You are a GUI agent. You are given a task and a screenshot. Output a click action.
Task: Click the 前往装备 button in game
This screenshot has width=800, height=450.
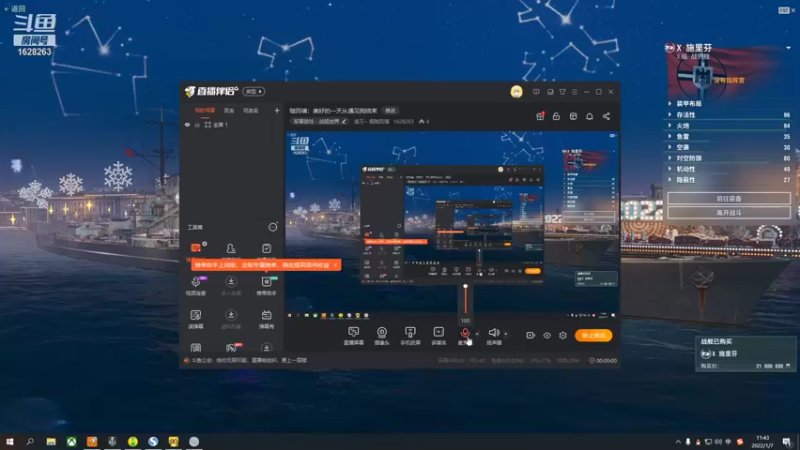729,198
